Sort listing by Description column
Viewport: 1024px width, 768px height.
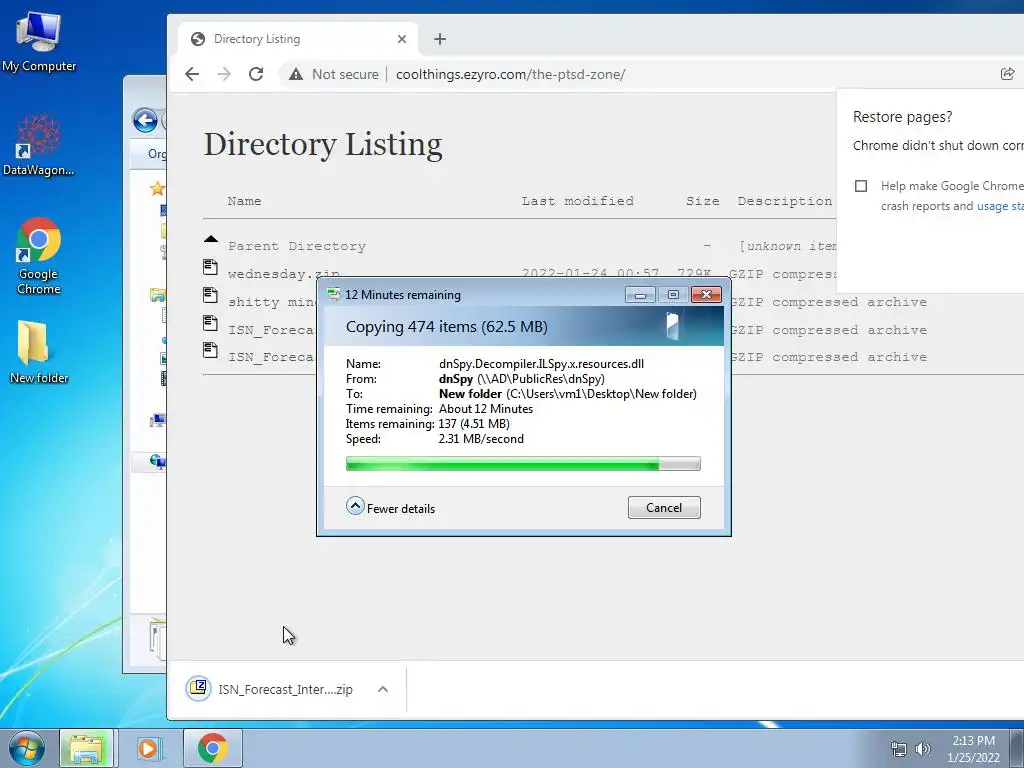785,201
